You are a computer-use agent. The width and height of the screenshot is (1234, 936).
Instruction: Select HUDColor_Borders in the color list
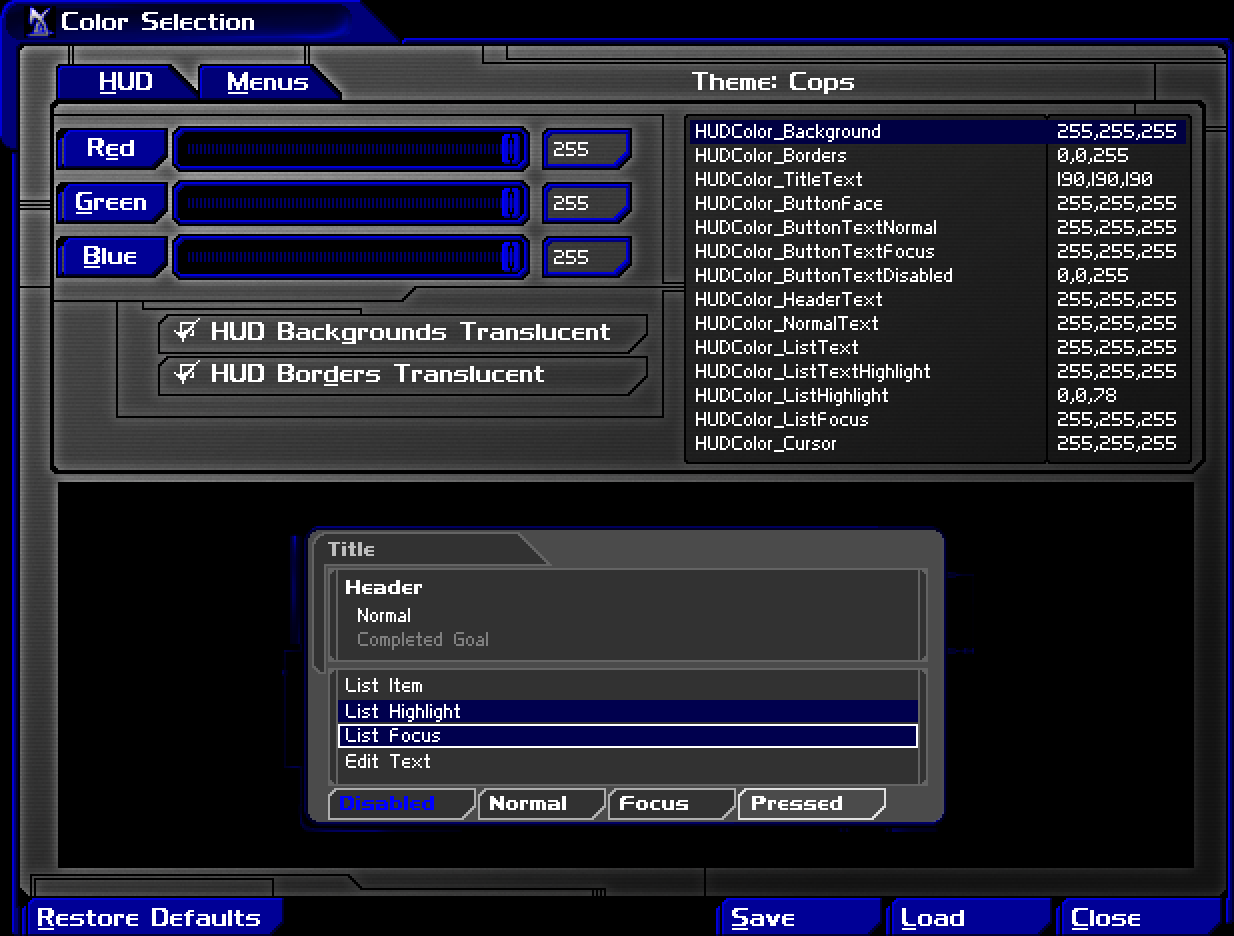pos(938,155)
